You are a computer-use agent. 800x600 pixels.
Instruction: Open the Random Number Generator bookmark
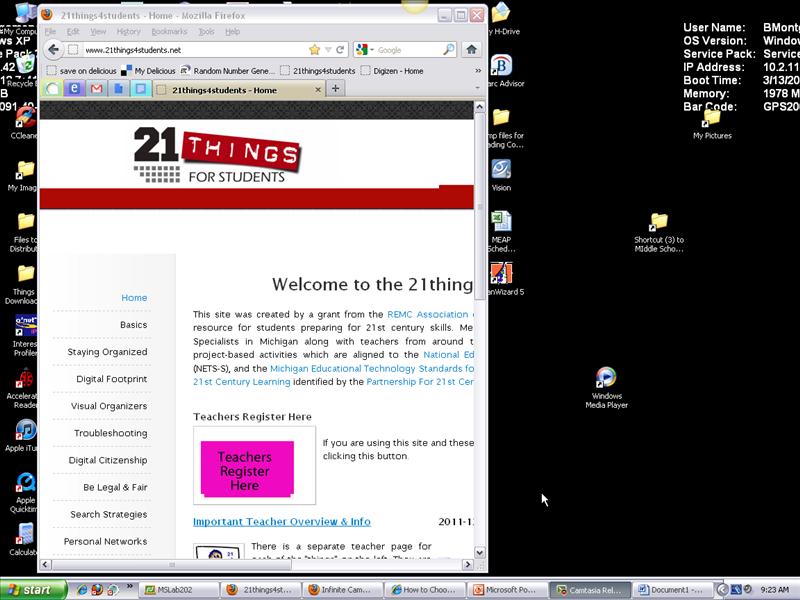click(228, 71)
